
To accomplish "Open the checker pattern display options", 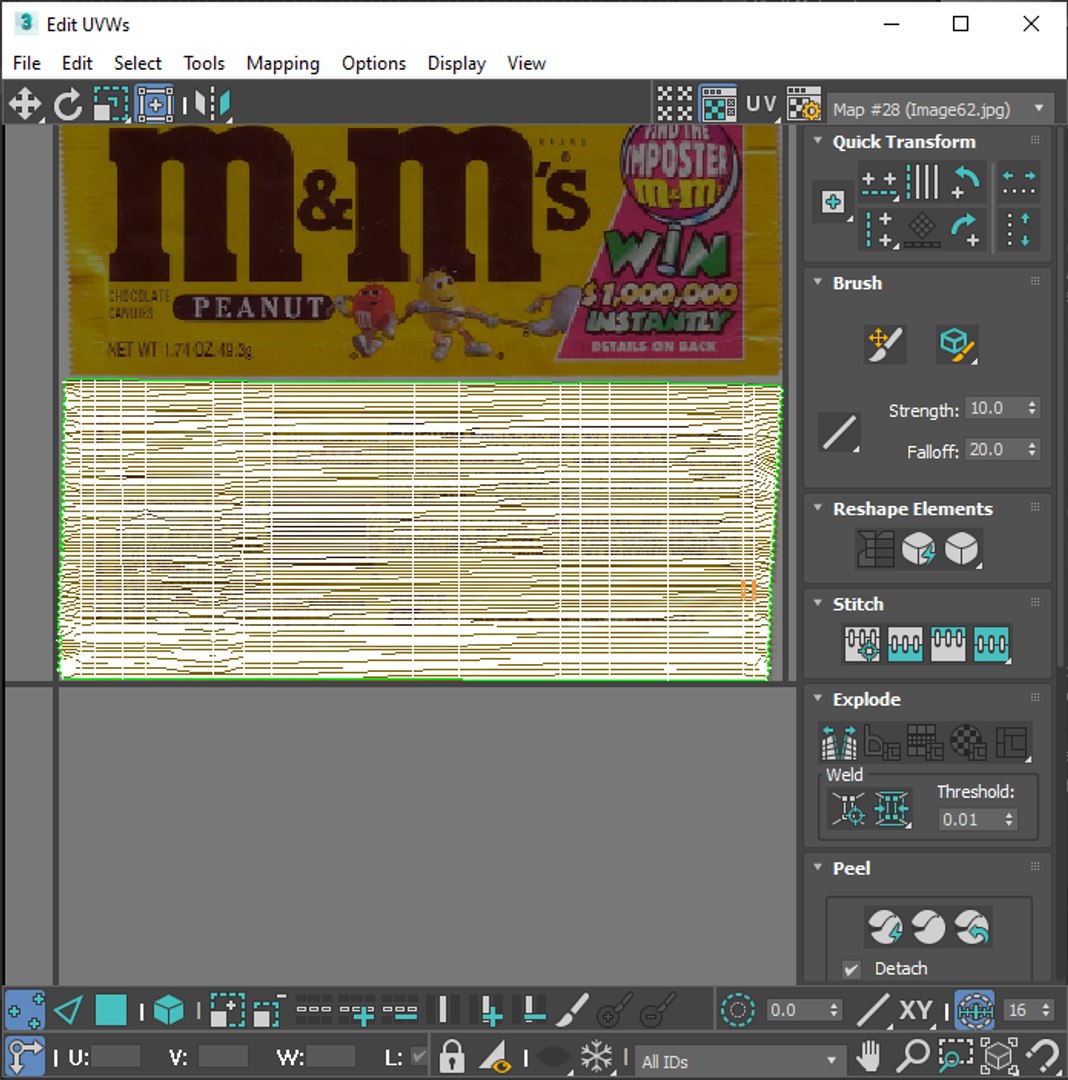I will [674, 105].
